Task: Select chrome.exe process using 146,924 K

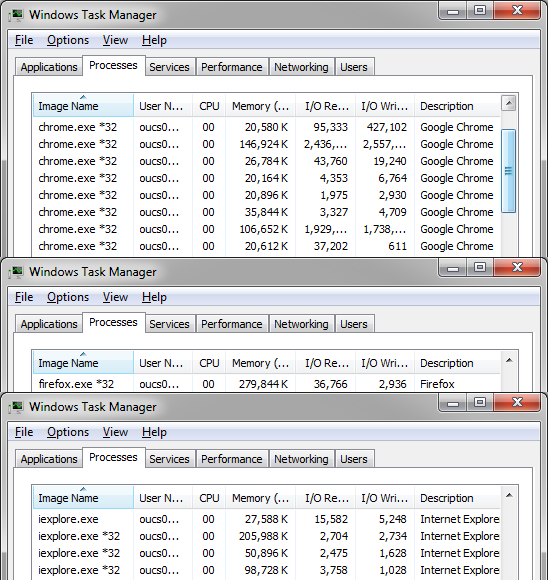Action: coord(267,144)
